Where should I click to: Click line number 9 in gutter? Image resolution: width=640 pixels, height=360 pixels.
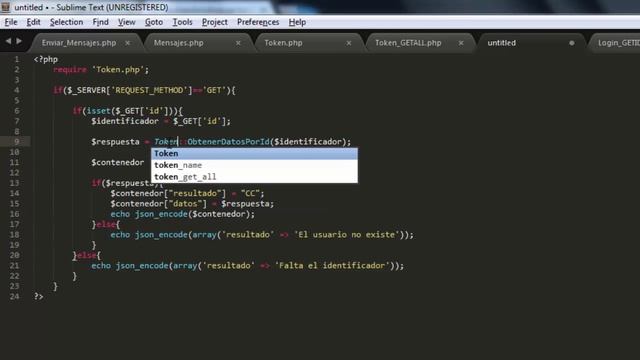[17, 142]
